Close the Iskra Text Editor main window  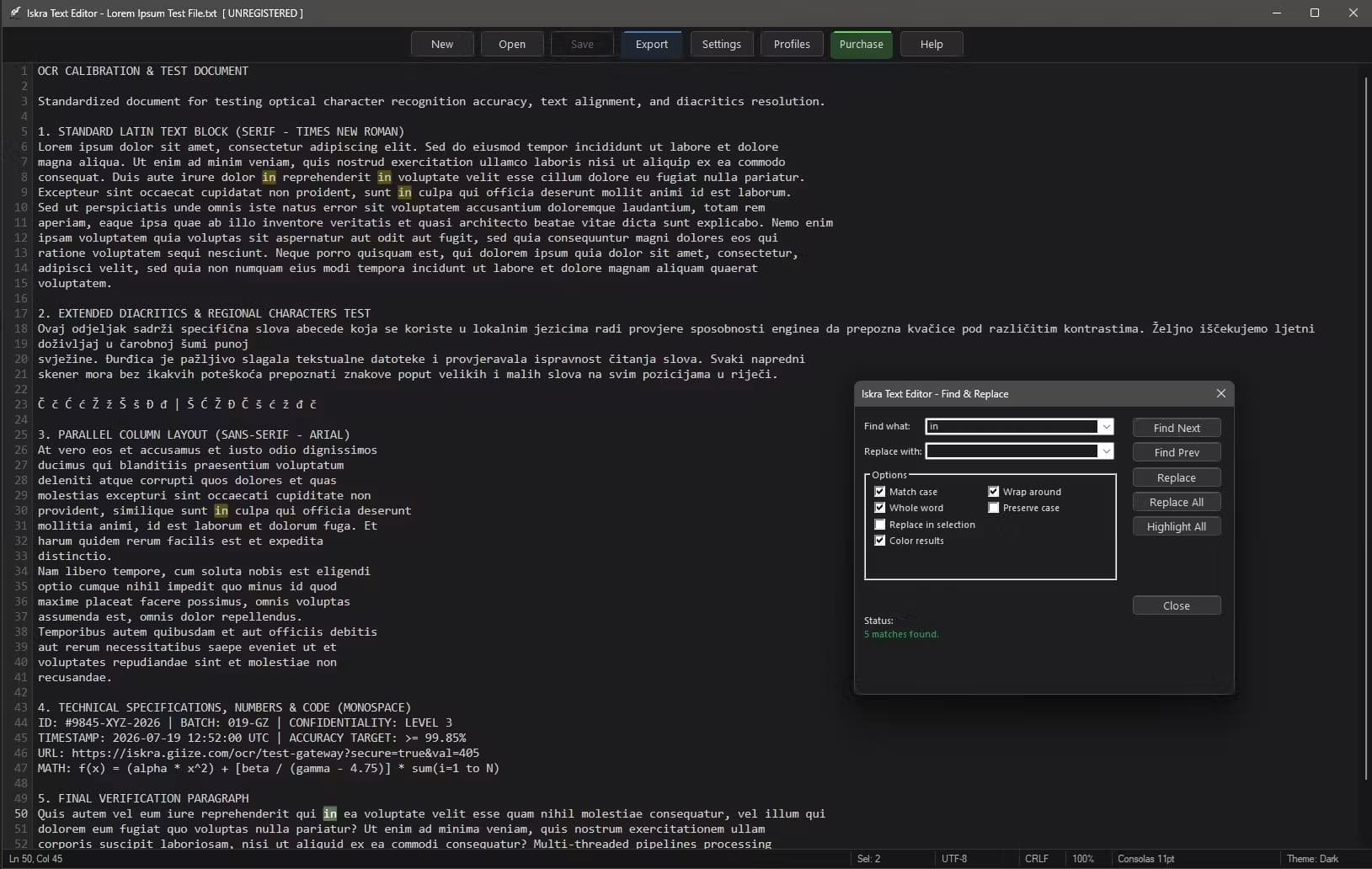point(1353,13)
